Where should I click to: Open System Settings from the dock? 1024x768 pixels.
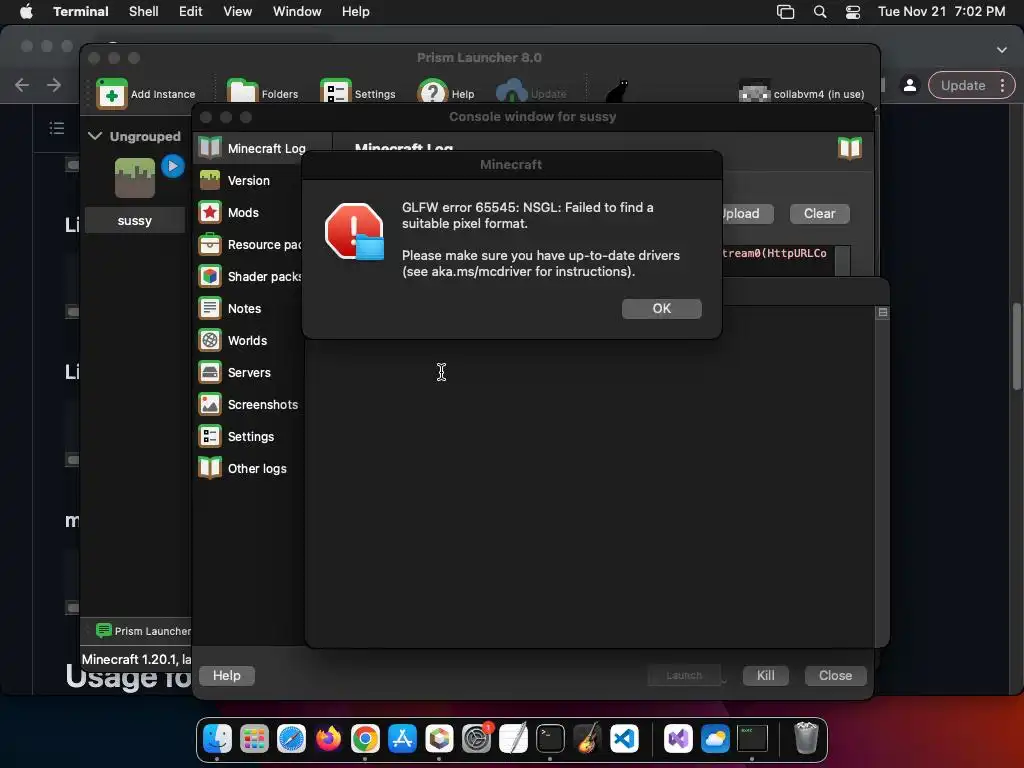coord(476,739)
